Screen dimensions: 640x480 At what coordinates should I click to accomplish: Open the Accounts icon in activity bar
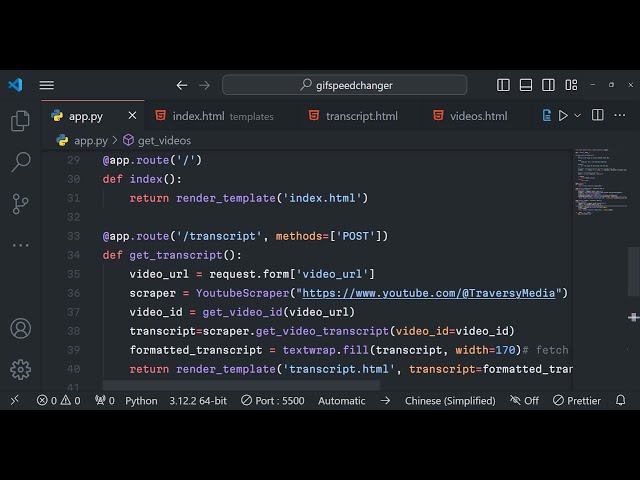[x=20, y=328]
